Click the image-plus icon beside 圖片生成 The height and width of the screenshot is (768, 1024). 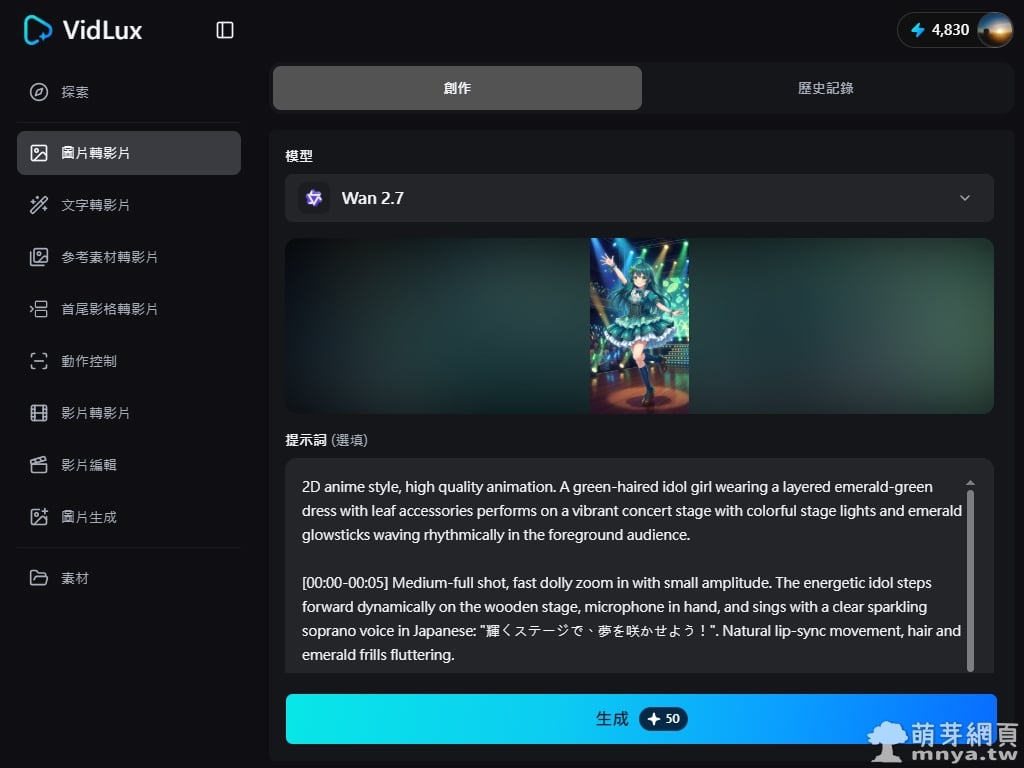click(x=39, y=517)
